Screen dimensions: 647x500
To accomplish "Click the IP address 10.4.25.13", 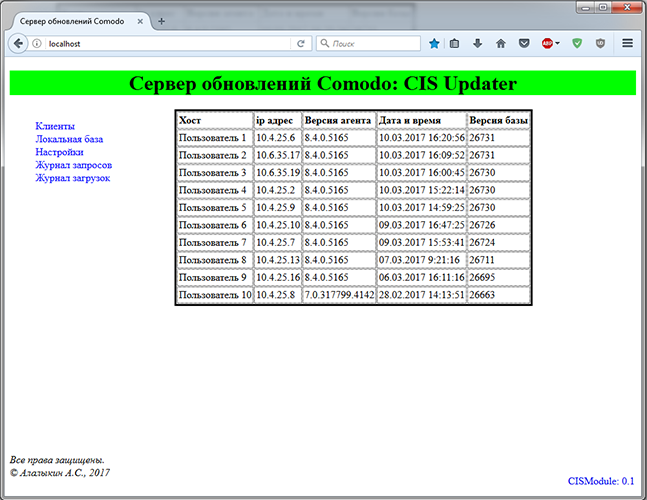I will pyautogui.click(x=278, y=260).
